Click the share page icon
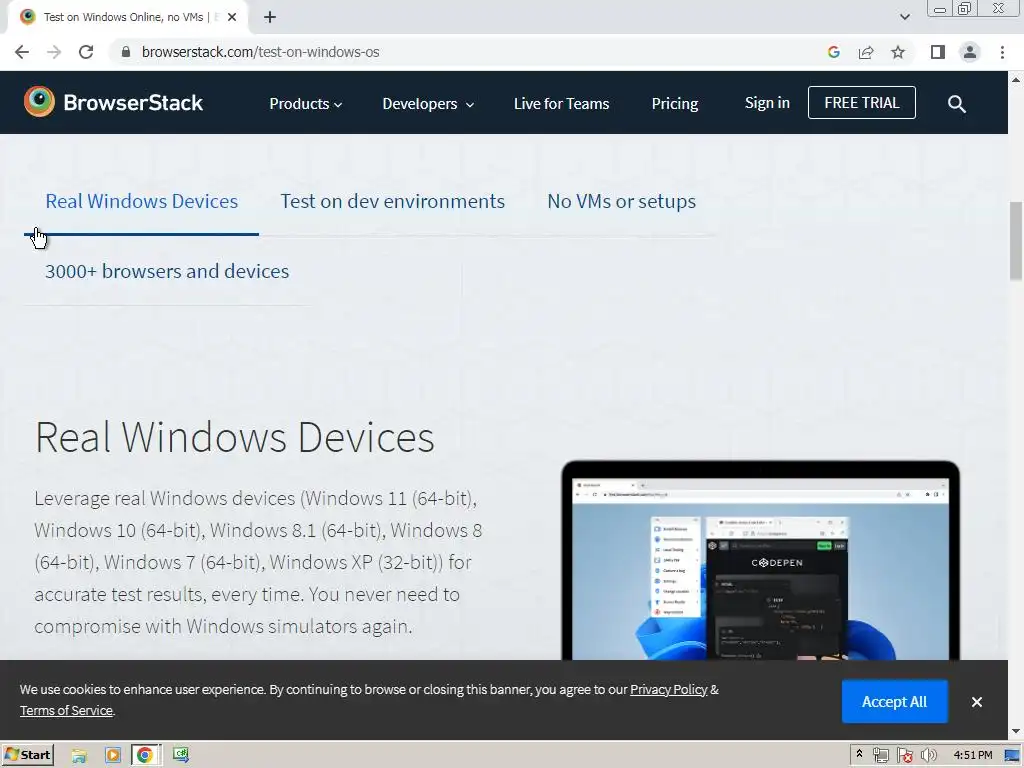 [866, 52]
